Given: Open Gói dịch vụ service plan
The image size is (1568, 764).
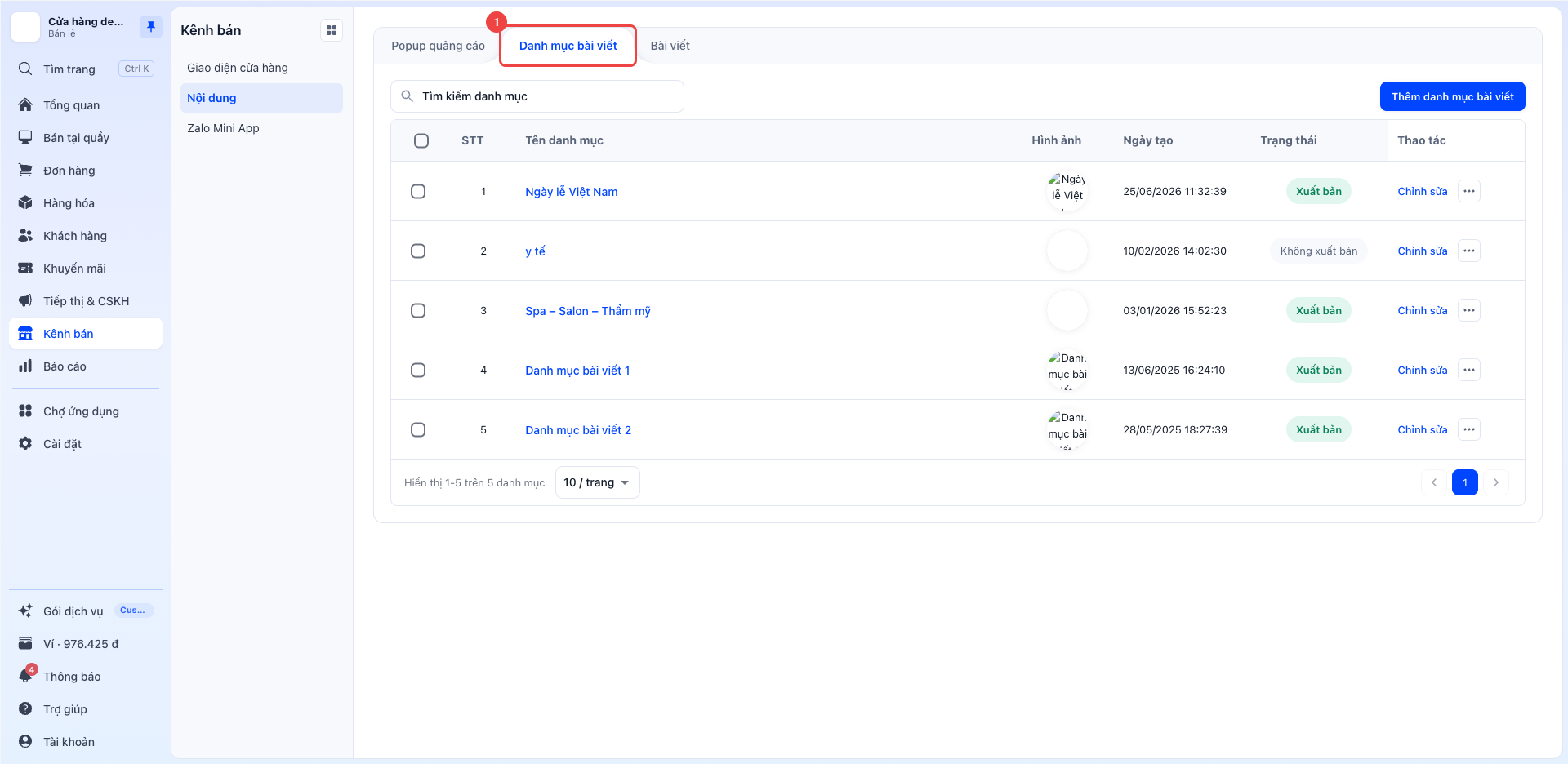Looking at the screenshot, I should point(86,611).
